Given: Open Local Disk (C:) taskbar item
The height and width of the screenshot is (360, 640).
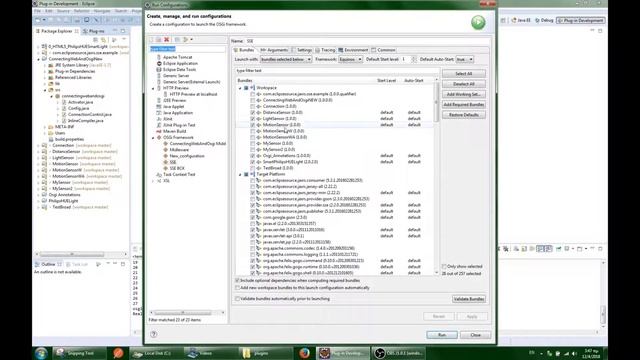Looking at the screenshot, I should pos(155,353).
